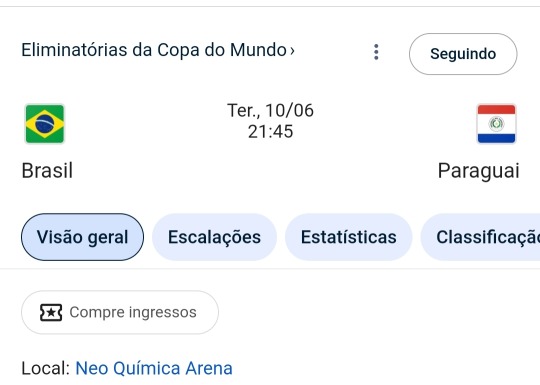Tap the Brazil flag icon
540x385 pixels.
(45, 124)
